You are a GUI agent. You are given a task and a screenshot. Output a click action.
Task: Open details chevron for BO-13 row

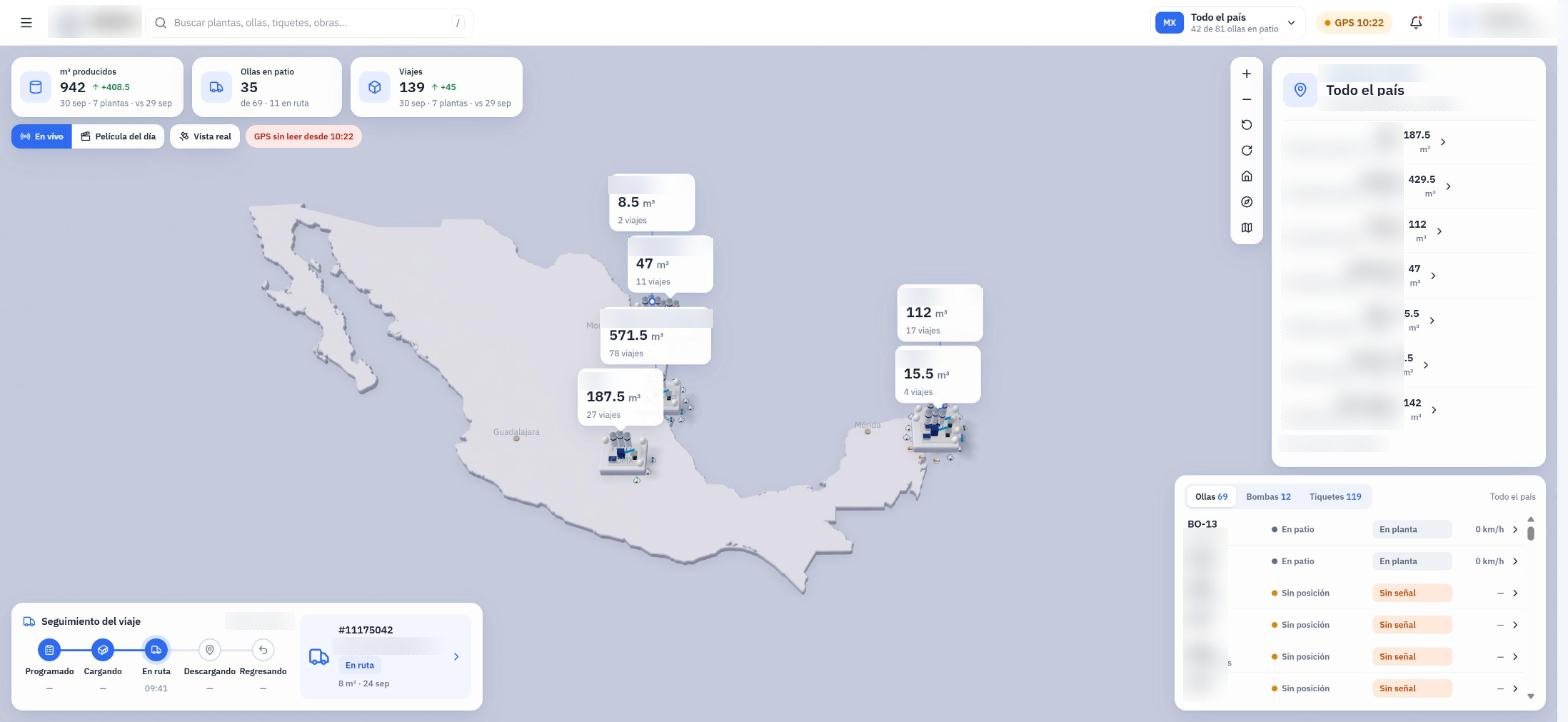click(x=1515, y=529)
